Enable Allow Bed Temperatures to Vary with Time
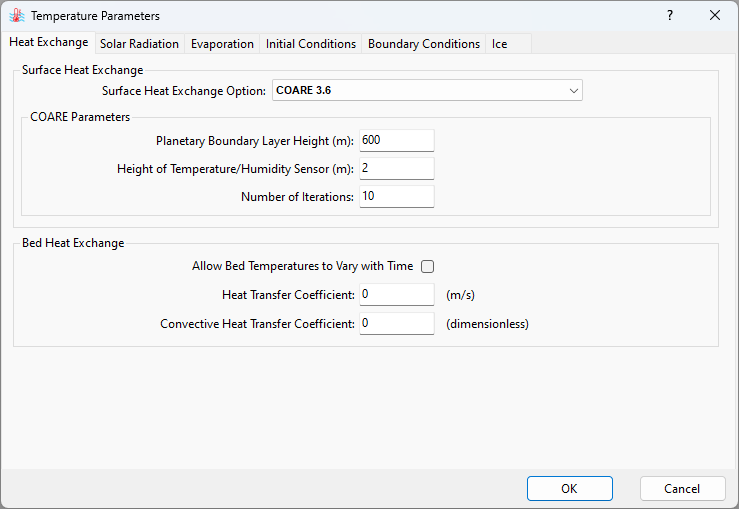The image size is (739, 509). tap(427, 267)
